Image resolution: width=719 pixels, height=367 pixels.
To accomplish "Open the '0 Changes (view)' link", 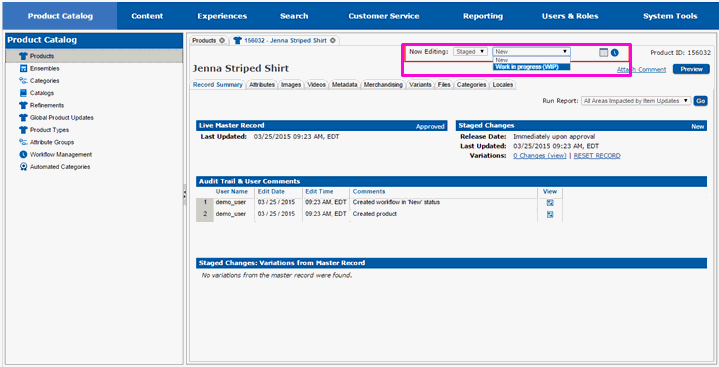I will 540,156.
